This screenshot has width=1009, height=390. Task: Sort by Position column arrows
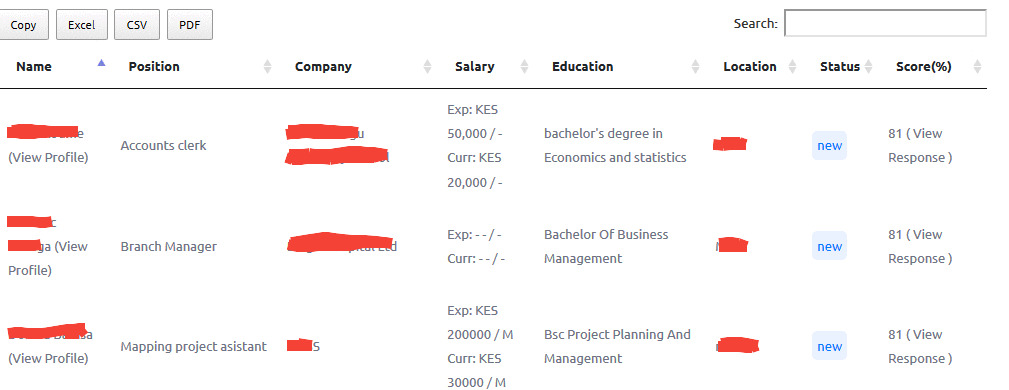[x=268, y=66]
